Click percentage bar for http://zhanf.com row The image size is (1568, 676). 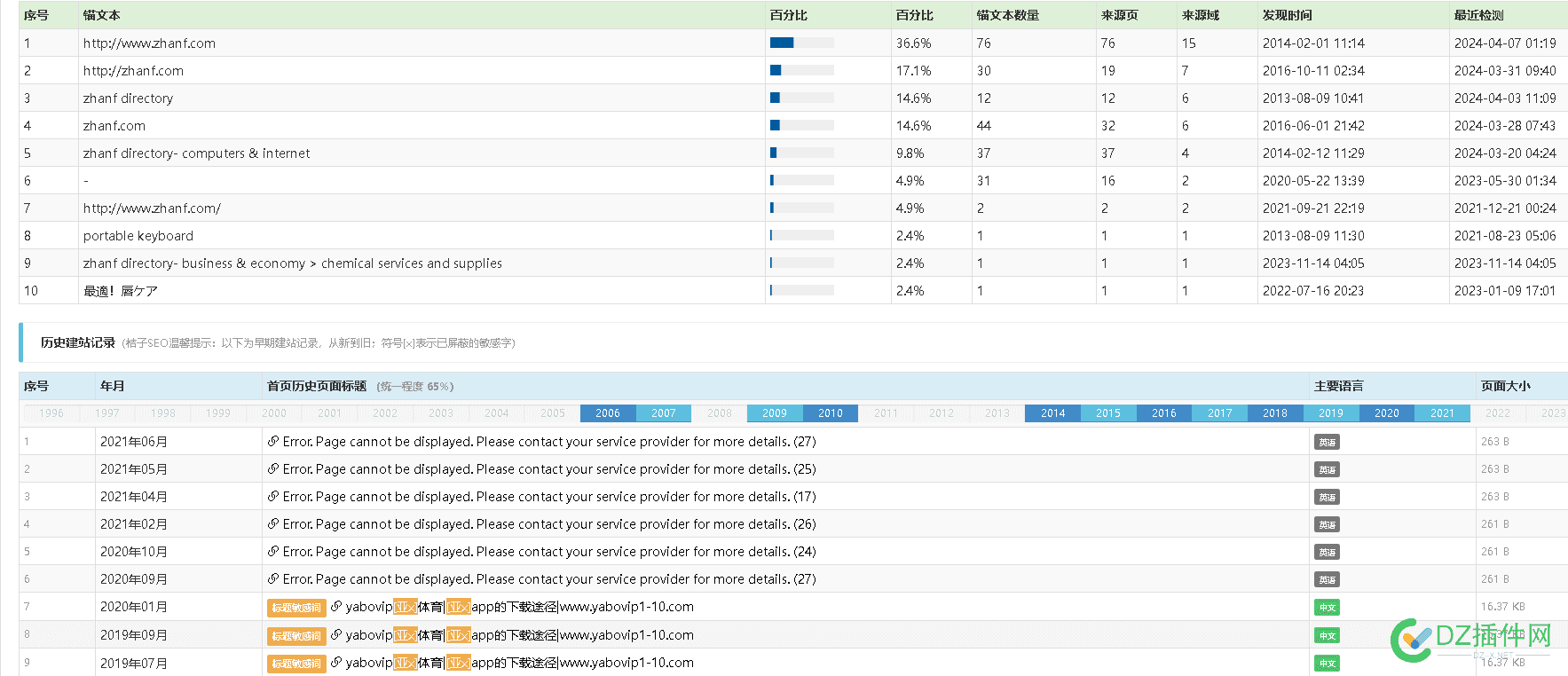click(802, 70)
